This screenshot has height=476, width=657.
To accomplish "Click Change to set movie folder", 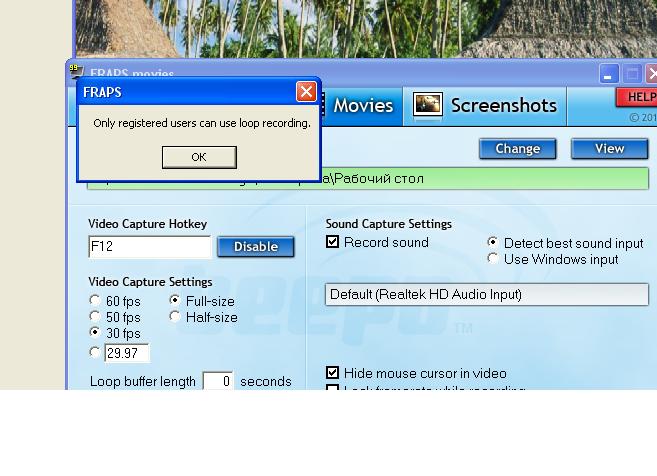I will tap(517, 149).
